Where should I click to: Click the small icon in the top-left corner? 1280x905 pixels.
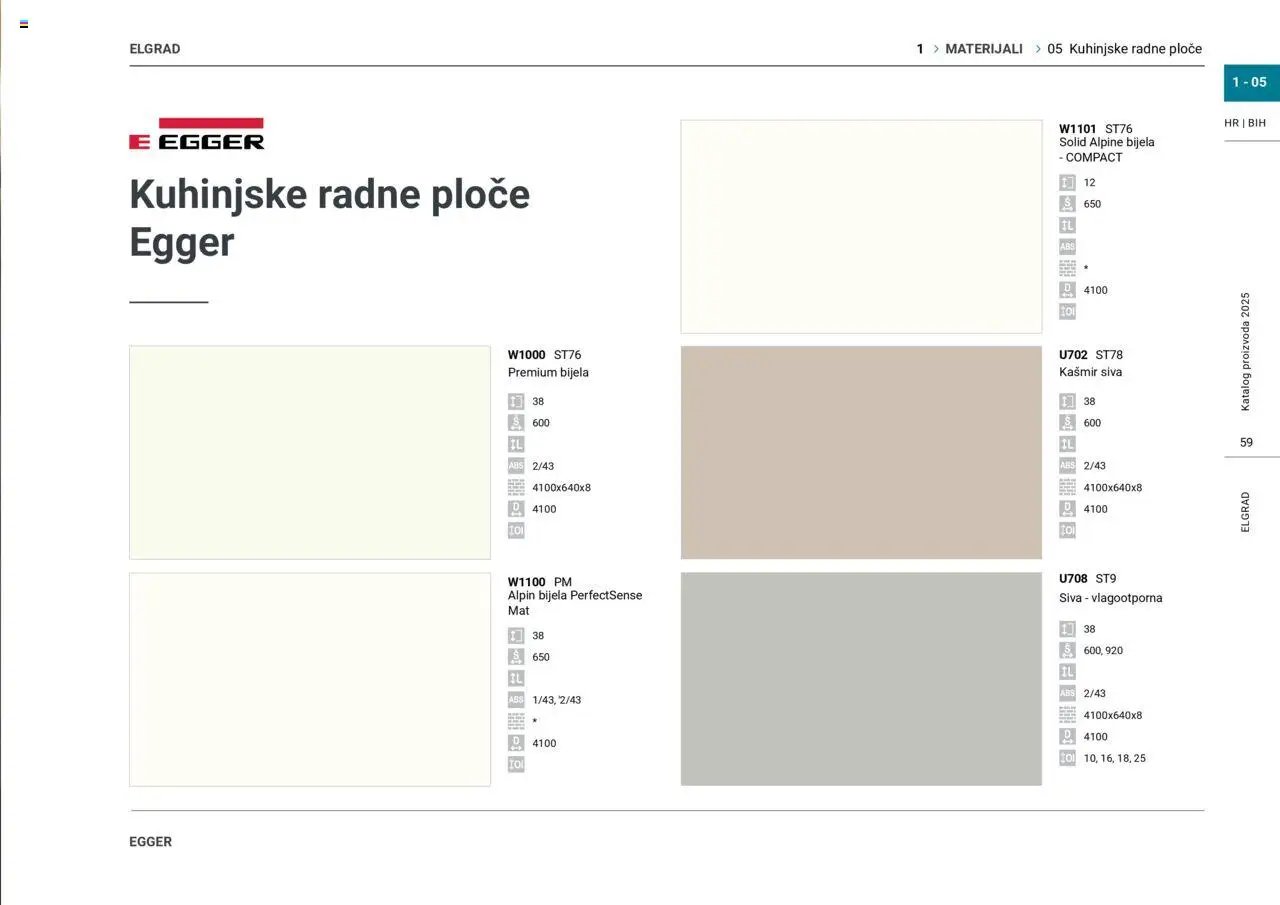24,24
